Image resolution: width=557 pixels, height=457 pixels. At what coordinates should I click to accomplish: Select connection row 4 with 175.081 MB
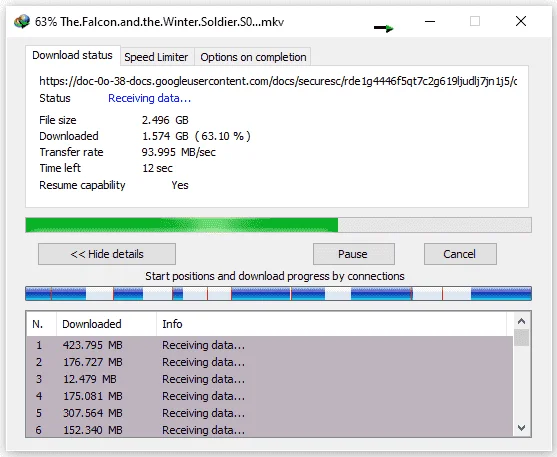click(x=270, y=396)
